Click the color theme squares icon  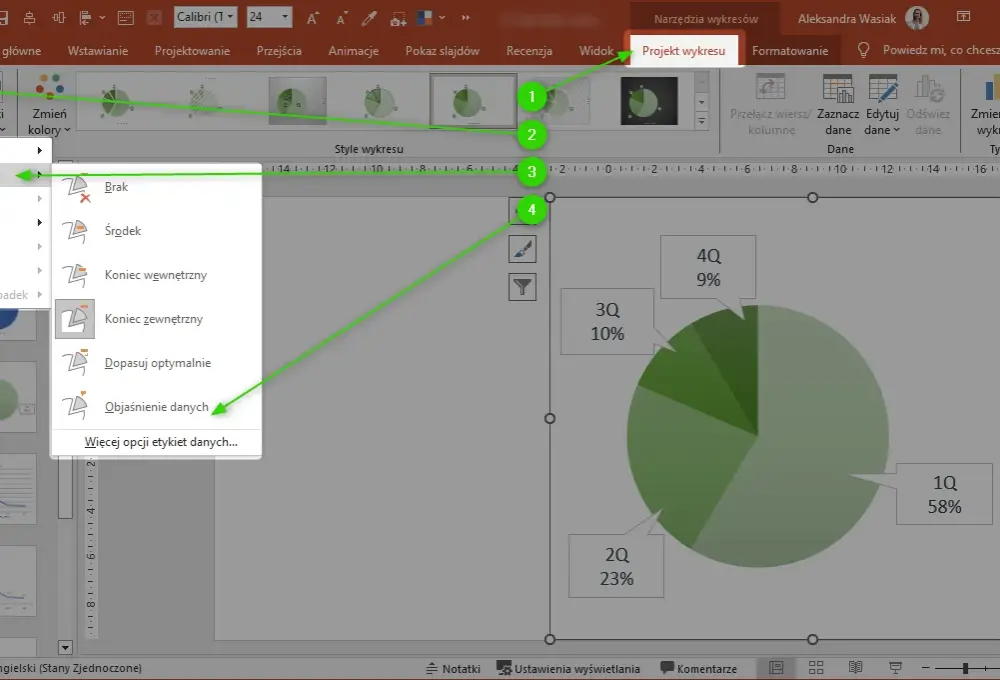click(424, 18)
